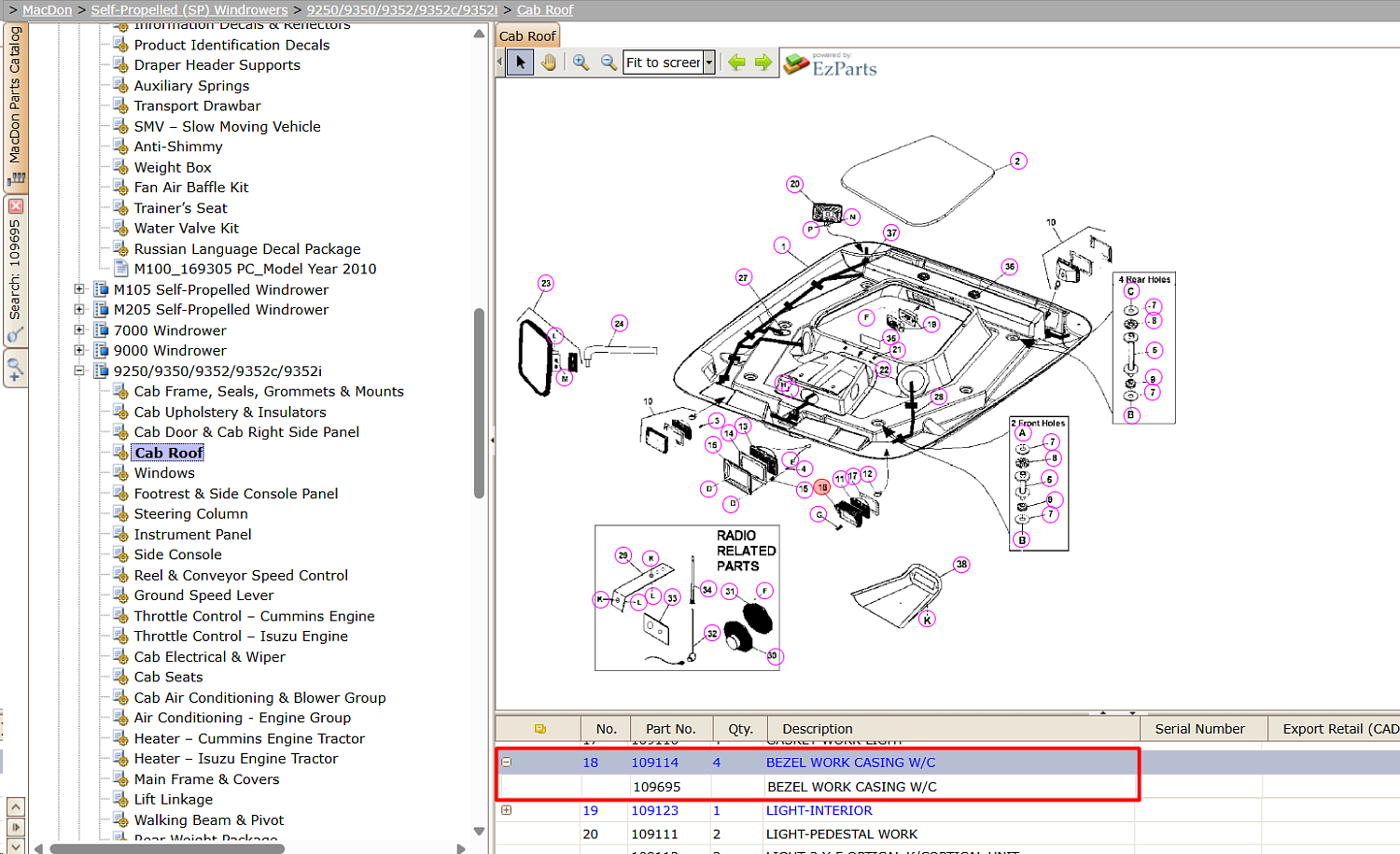Viewport: 1400px width, 854px height.
Task: Select Windows in the parts tree
Action: click(164, 473)
